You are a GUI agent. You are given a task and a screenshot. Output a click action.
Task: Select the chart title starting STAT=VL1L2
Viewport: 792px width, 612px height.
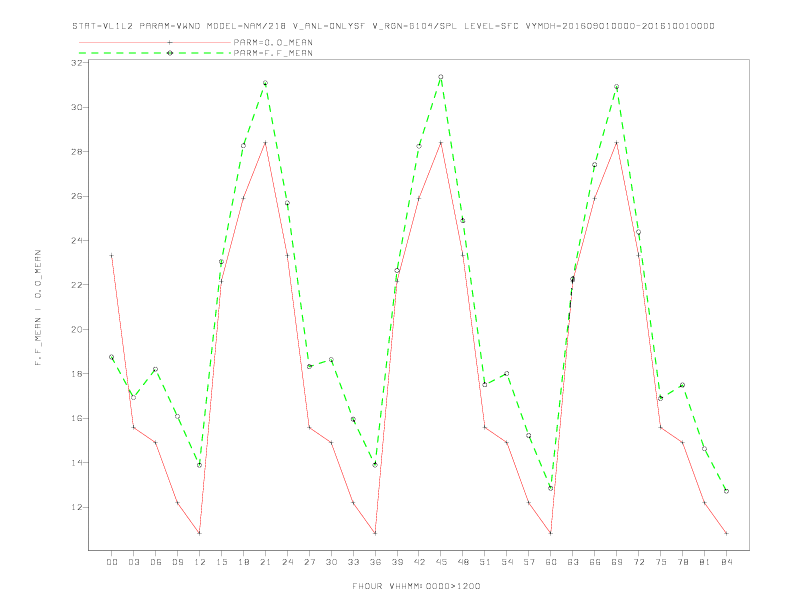393,26
